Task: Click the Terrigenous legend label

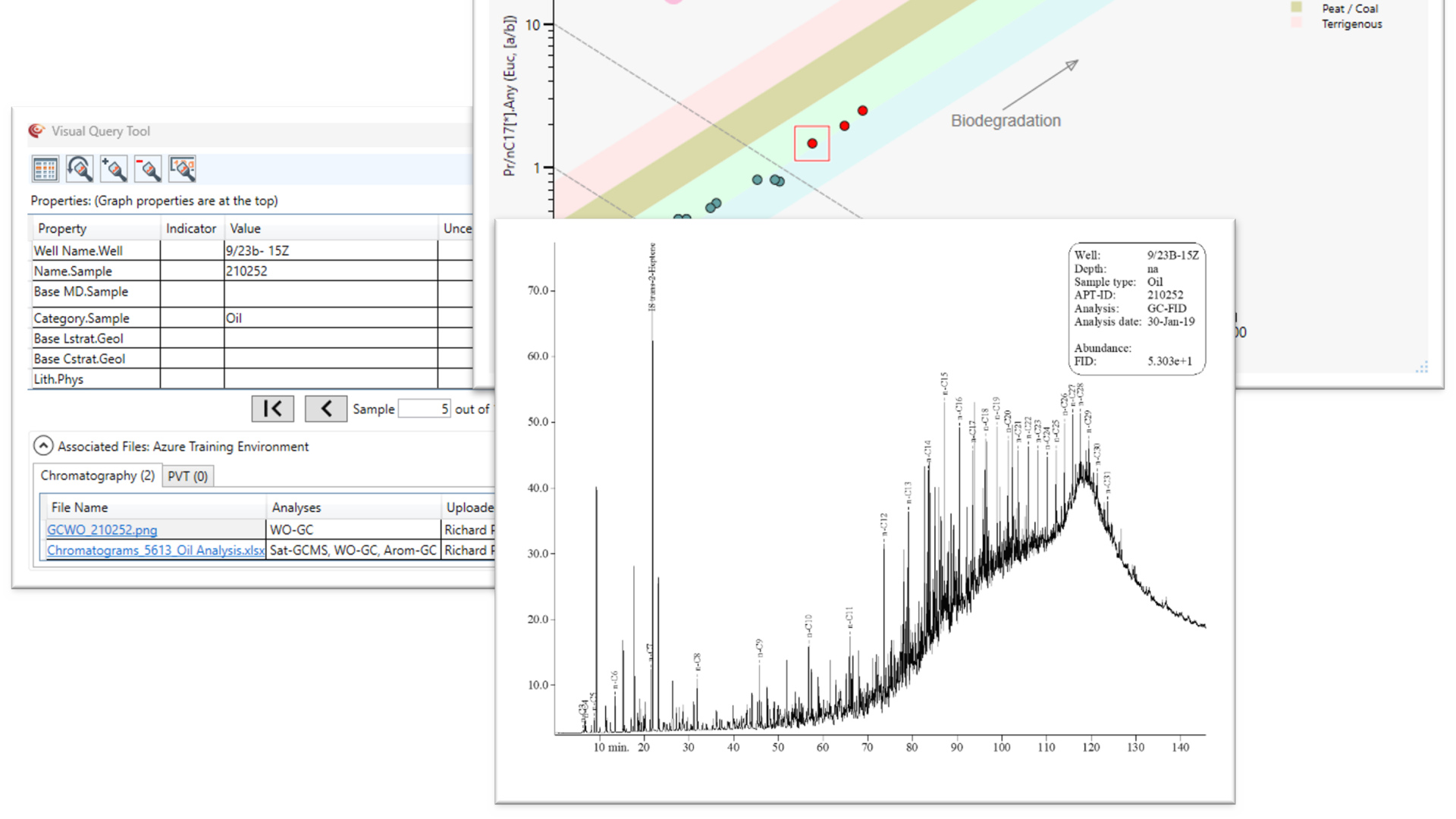Action: (1351, 24)
